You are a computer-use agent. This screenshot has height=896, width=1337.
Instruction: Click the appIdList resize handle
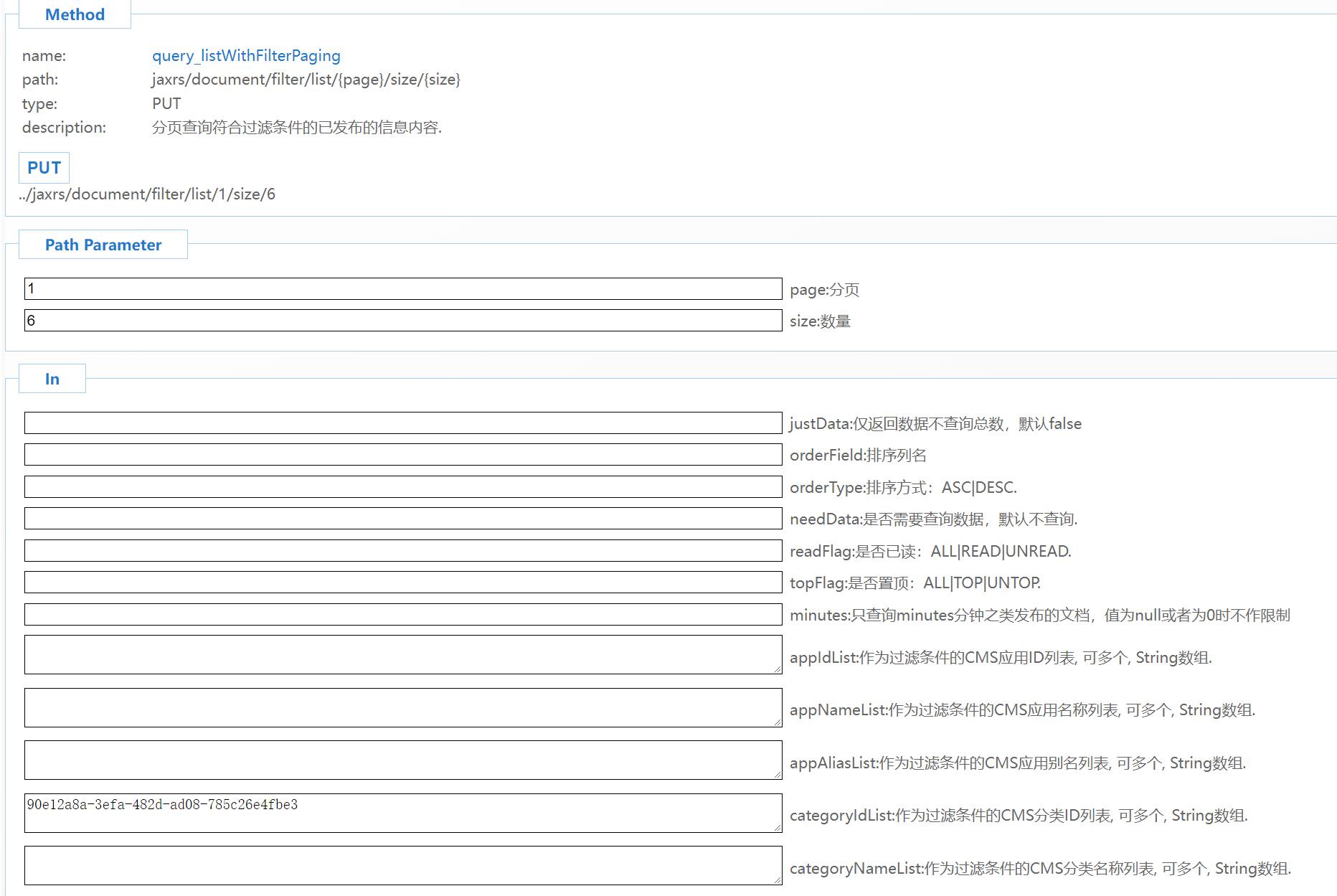[778, 669]
